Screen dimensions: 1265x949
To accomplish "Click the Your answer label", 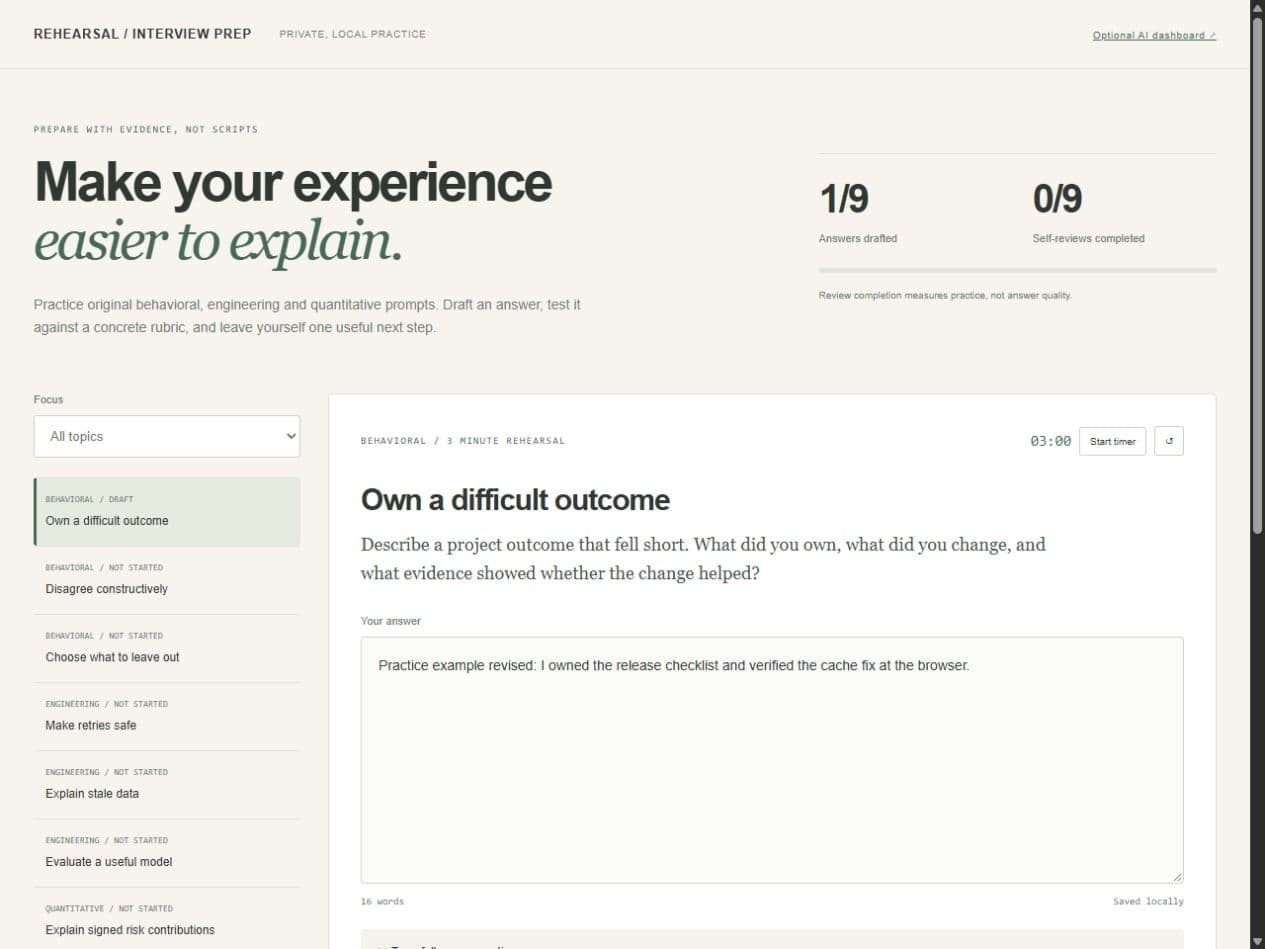I will 391,621.
